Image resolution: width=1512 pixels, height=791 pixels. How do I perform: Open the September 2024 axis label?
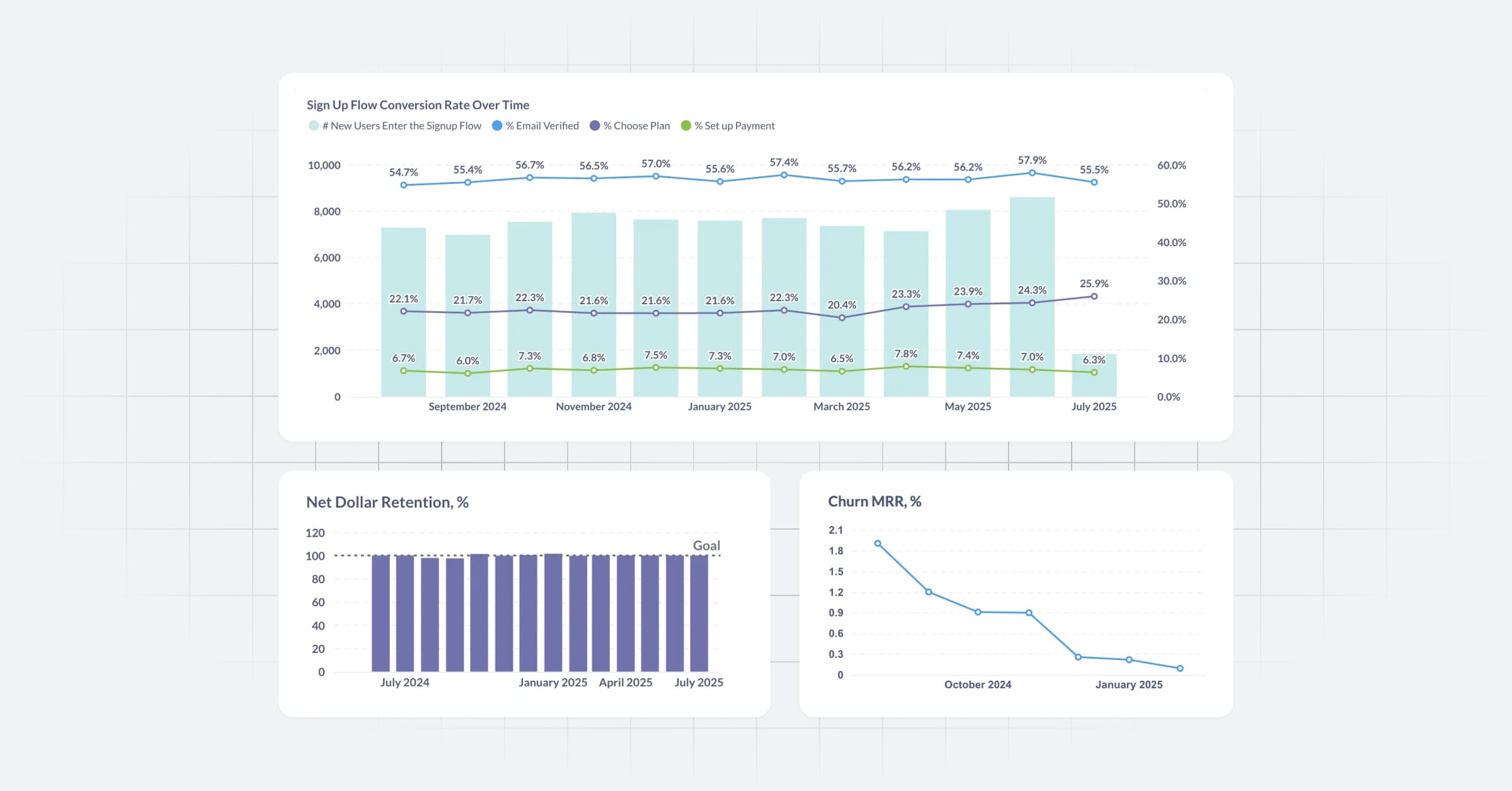tap(467, 406)
